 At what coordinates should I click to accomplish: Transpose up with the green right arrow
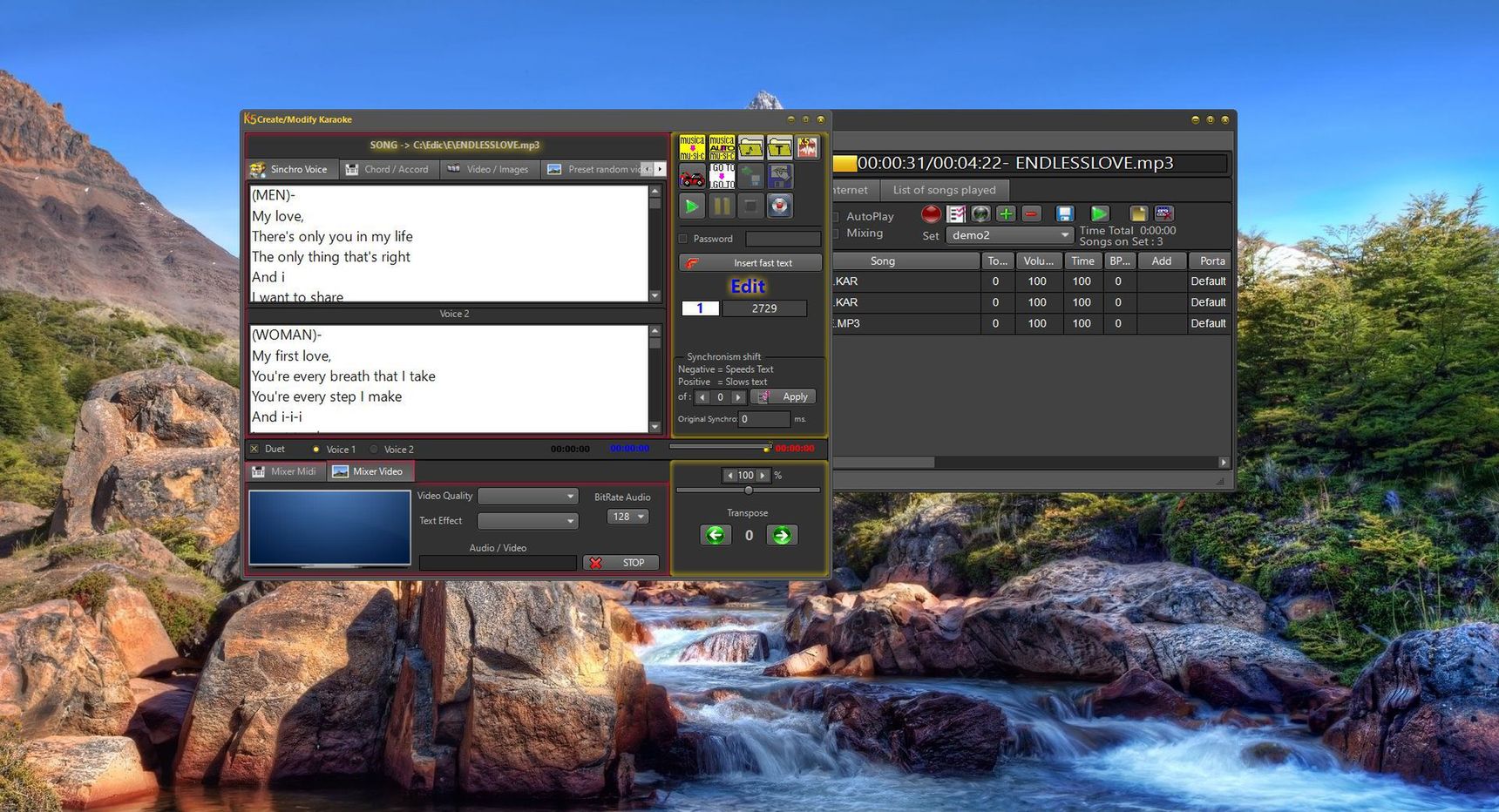(782, 535)
